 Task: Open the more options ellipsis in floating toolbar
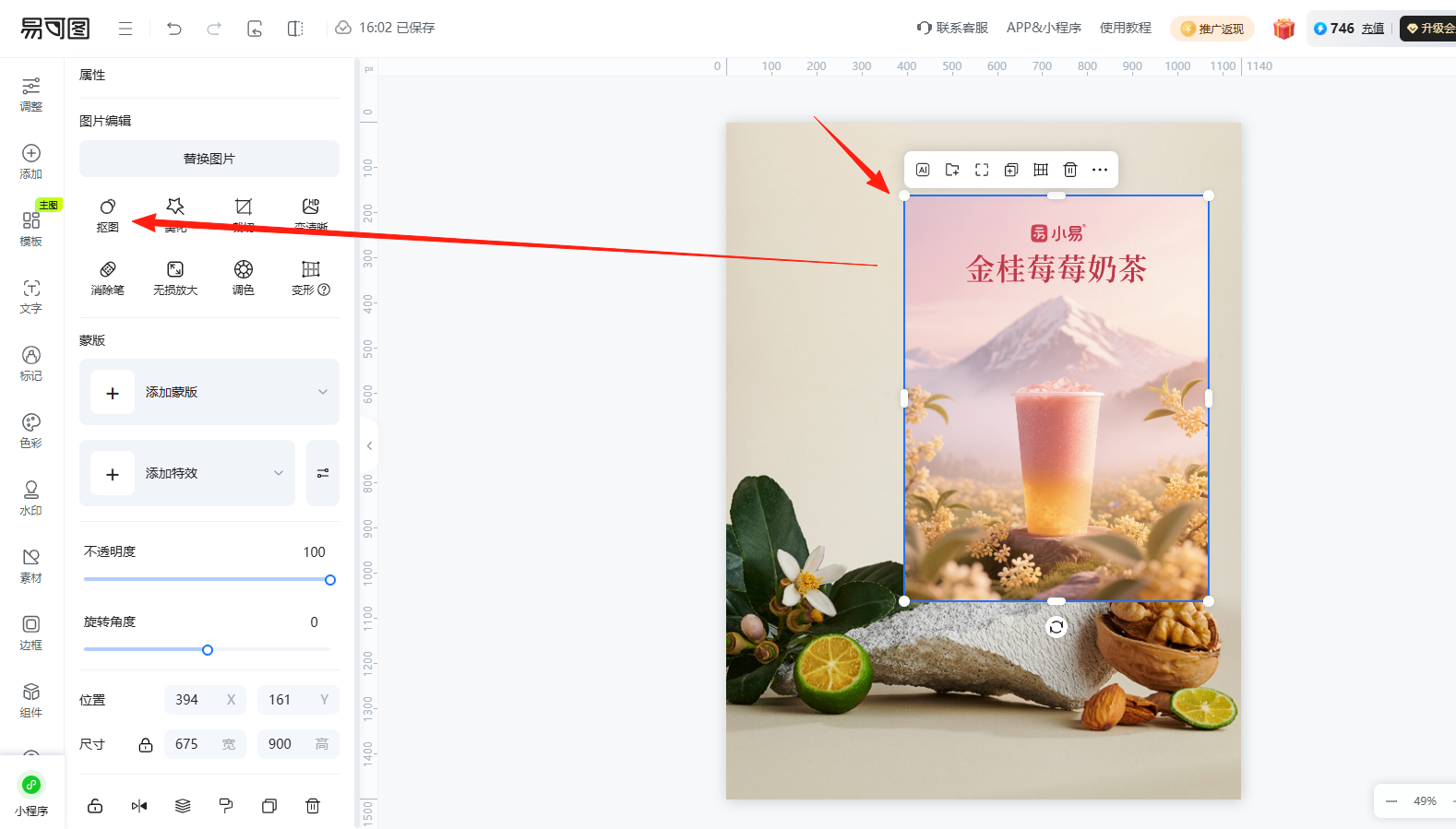point(1100,170)
